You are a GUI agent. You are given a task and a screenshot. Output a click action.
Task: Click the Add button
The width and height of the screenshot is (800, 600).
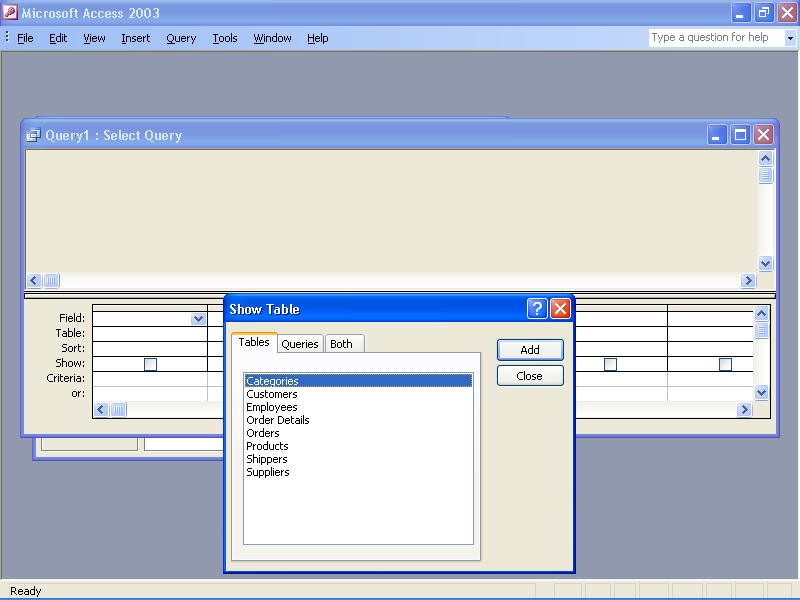pyautogui.click(x=530, y=350)
